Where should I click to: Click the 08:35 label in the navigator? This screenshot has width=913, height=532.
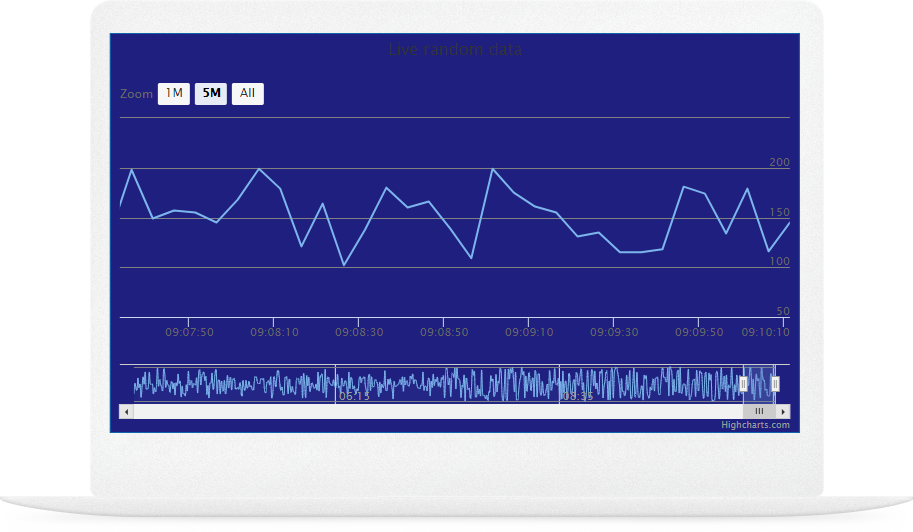(x=577, y=397)
